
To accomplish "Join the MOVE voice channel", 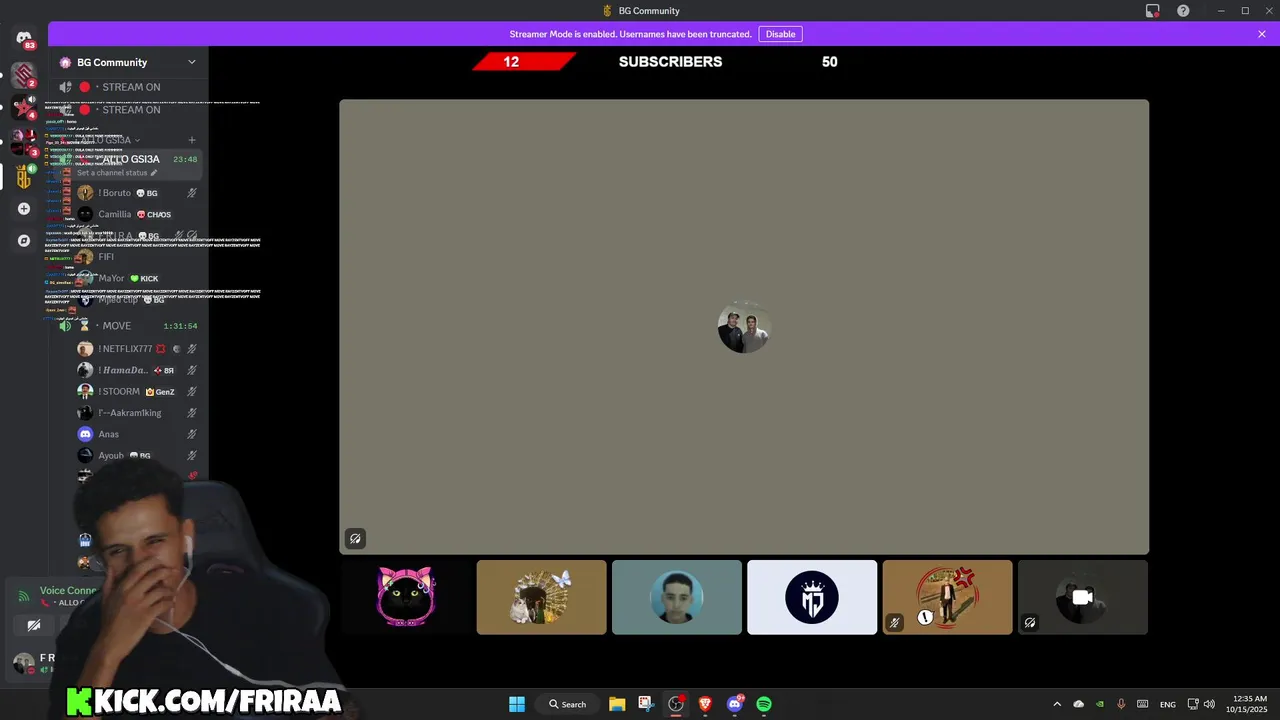I will tap(128, 326).
